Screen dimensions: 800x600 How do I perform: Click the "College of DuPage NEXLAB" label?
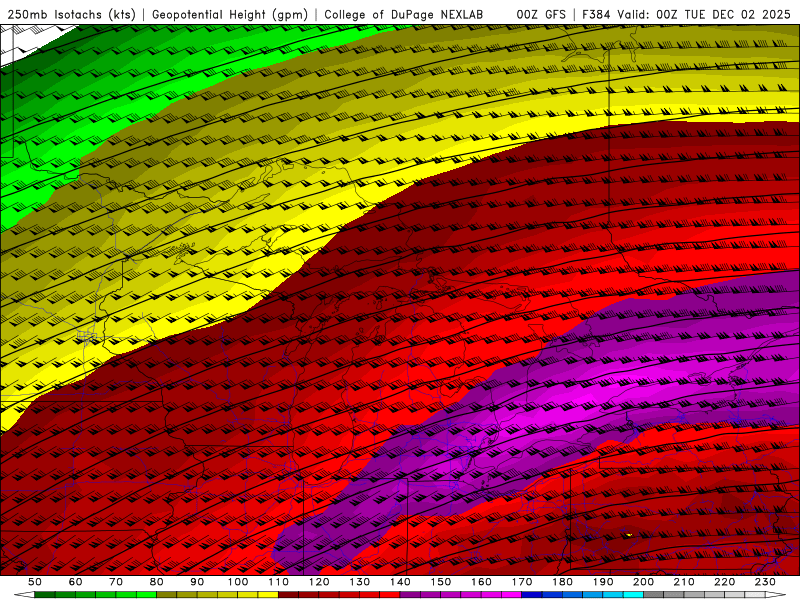pos(404,15)
